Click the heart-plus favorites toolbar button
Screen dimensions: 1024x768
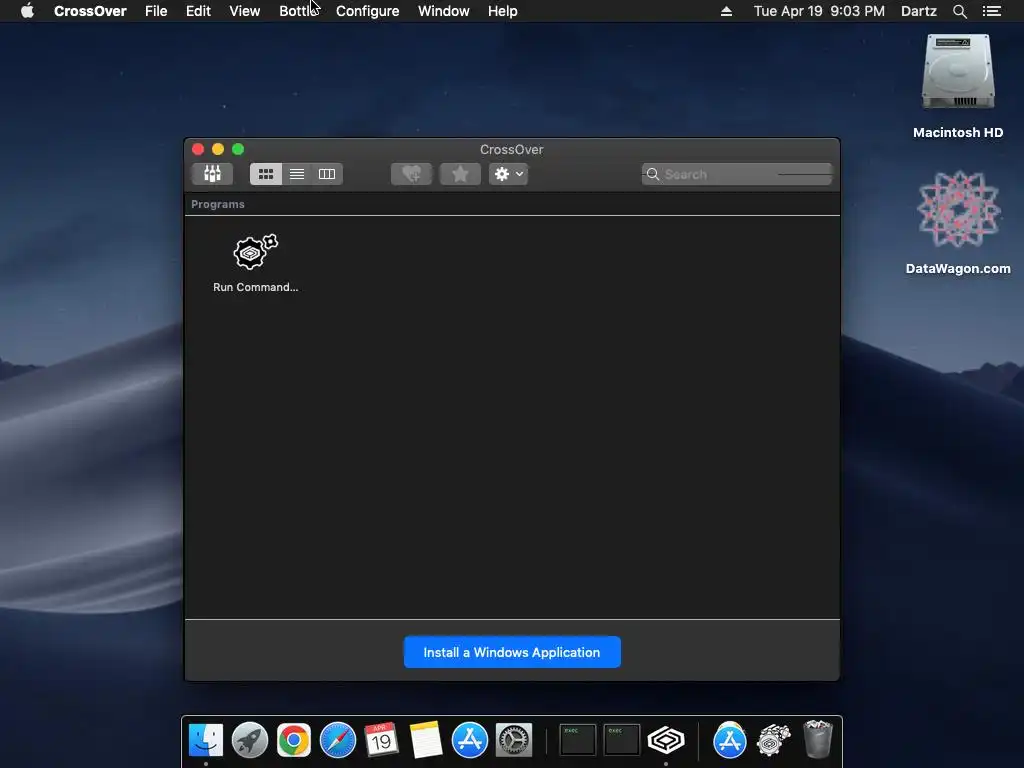coord(411,174)
